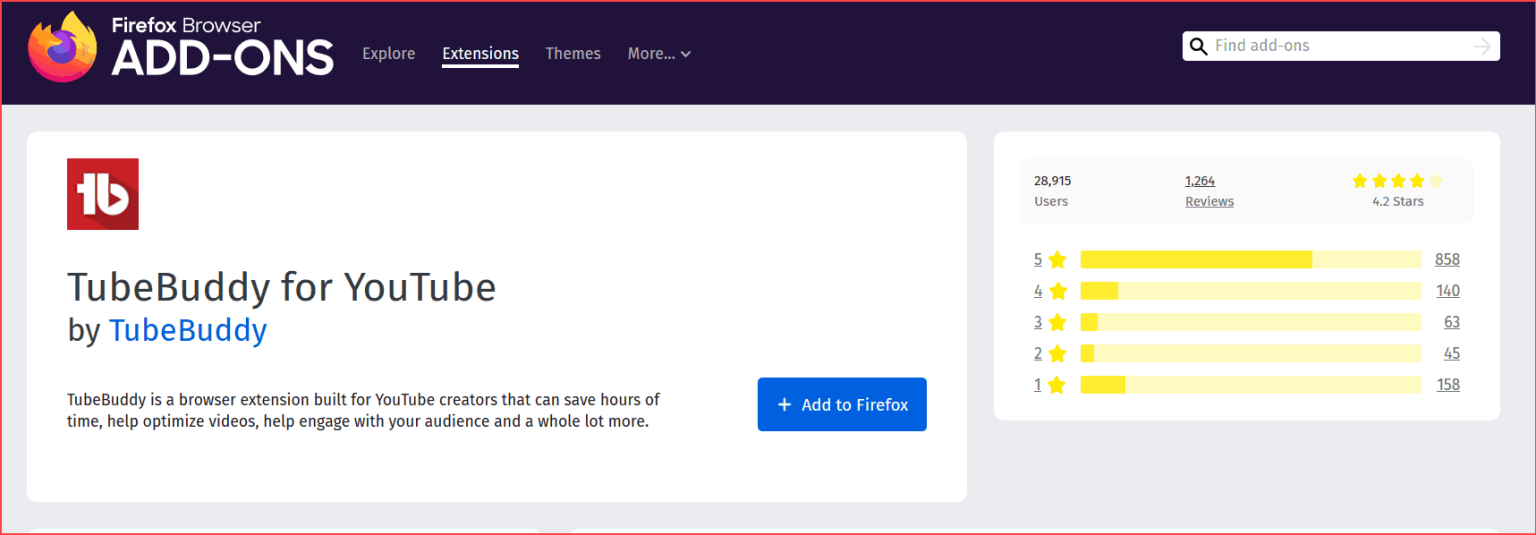Open the 5 star rating number link

tap(1038, 260)
